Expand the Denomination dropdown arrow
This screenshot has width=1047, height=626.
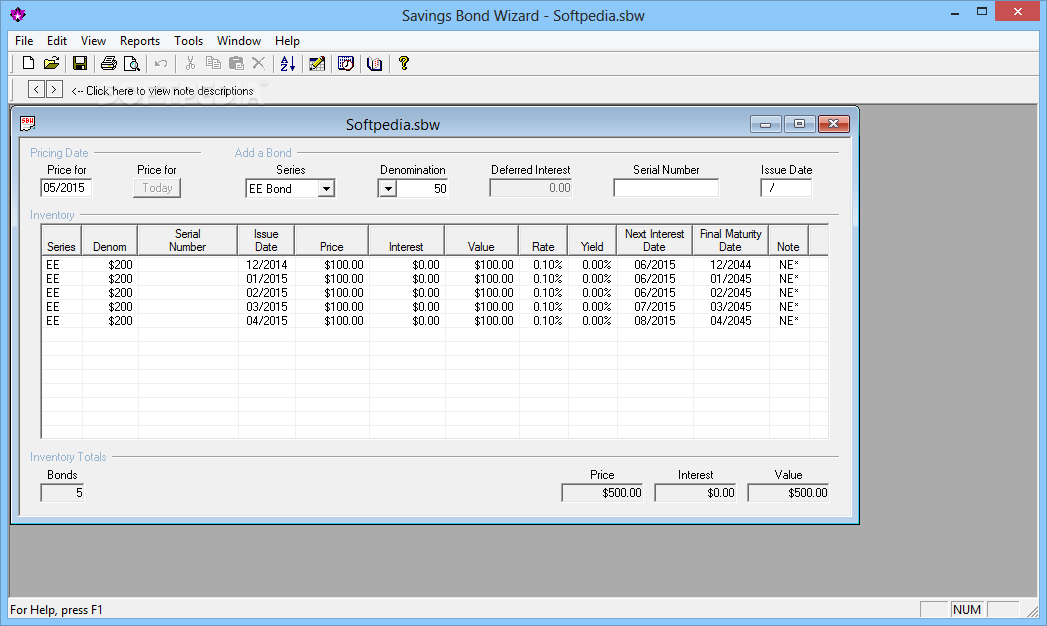point(388,189)
